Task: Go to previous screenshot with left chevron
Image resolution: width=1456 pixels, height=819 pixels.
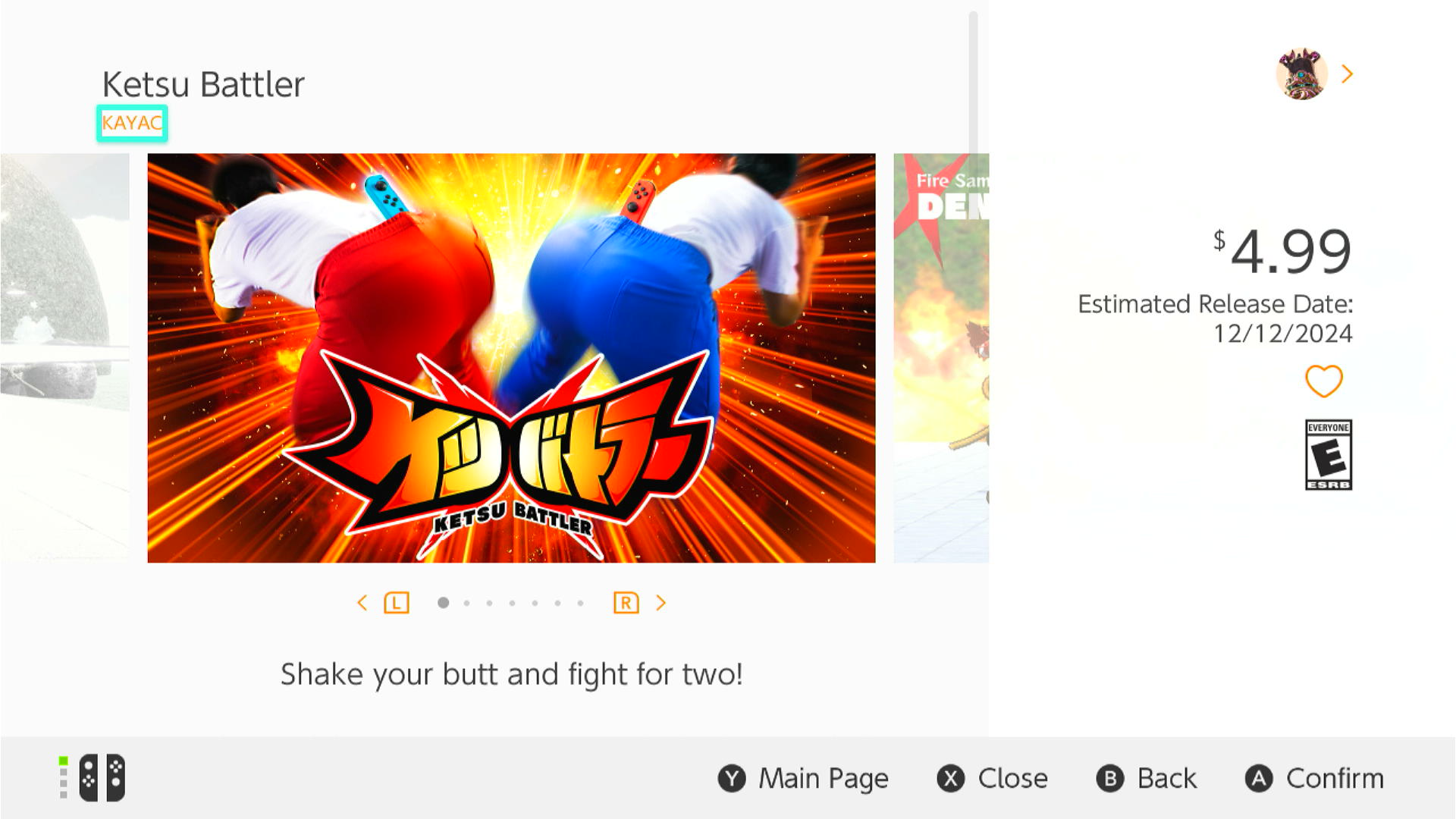Action: coord(362,603)
